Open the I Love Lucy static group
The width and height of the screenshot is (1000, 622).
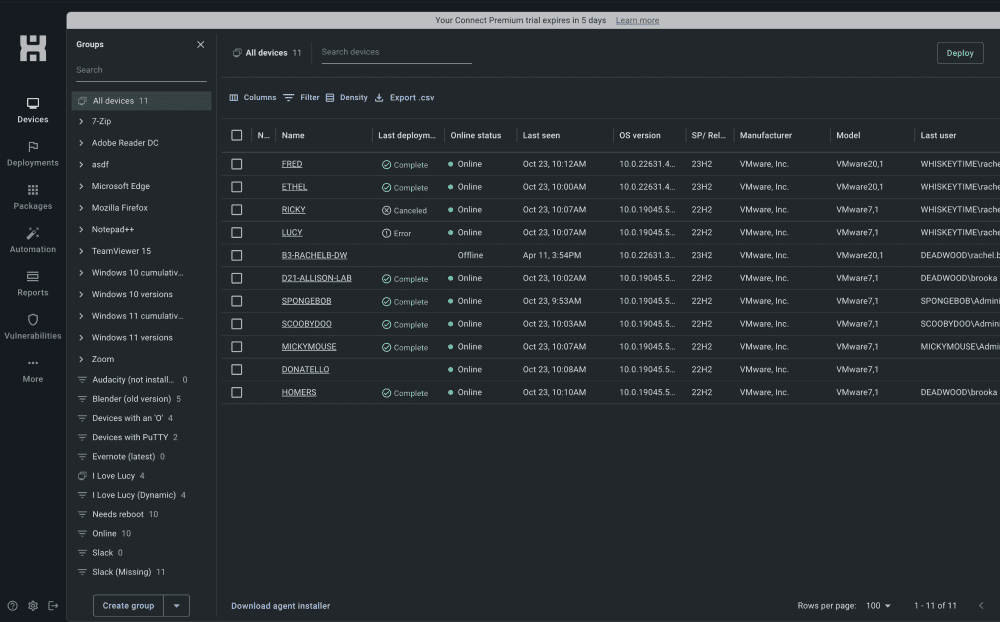[112, 476]
